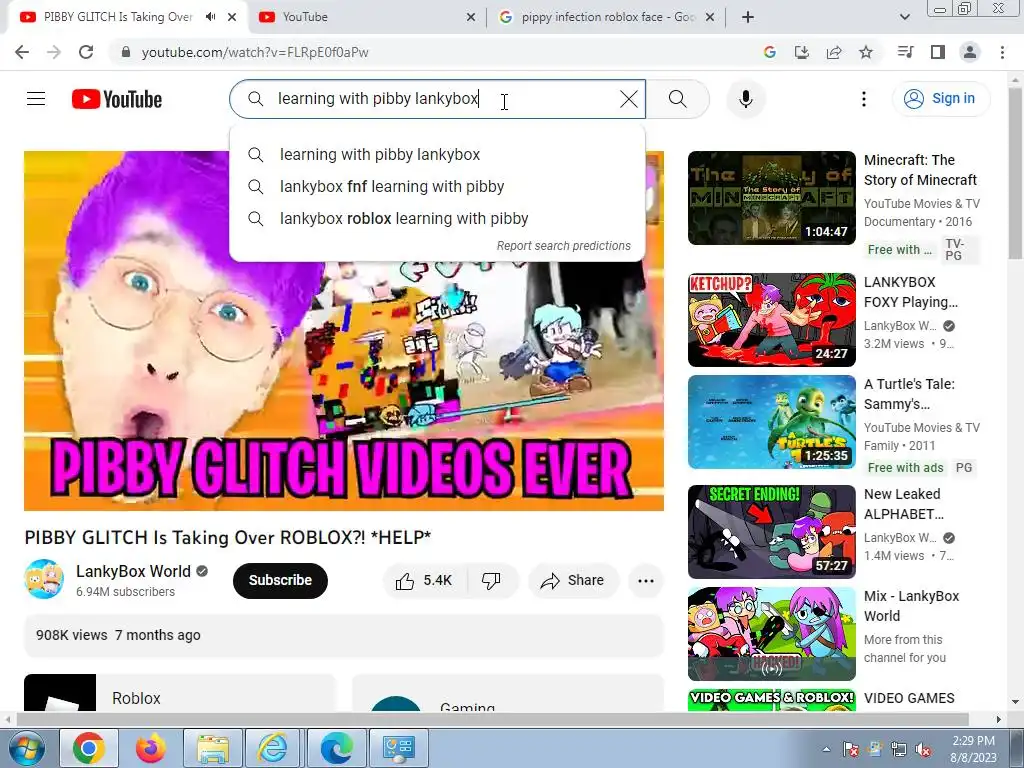Screen dimensions: 1024x768
Task: Switch to the pippy infection roblox face tab
Action: pyautogui.click(x=607, y=17)
